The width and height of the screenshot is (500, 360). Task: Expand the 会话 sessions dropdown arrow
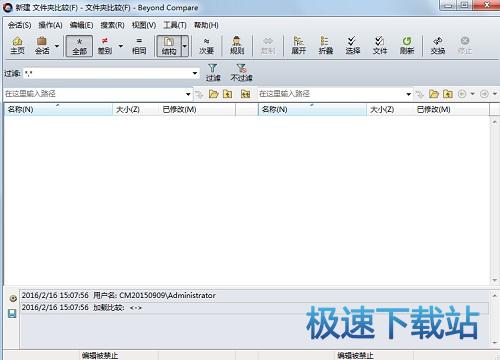click(57, 46)
